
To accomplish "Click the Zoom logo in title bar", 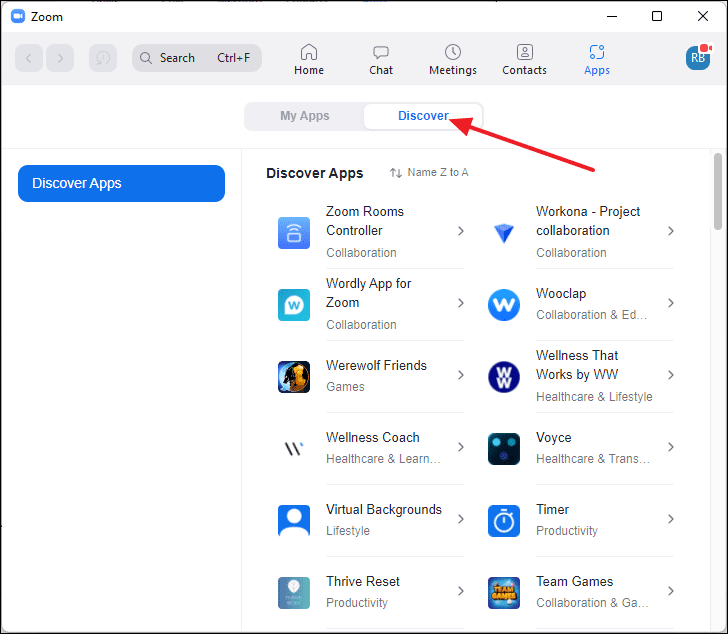I will tap(18, 17).
